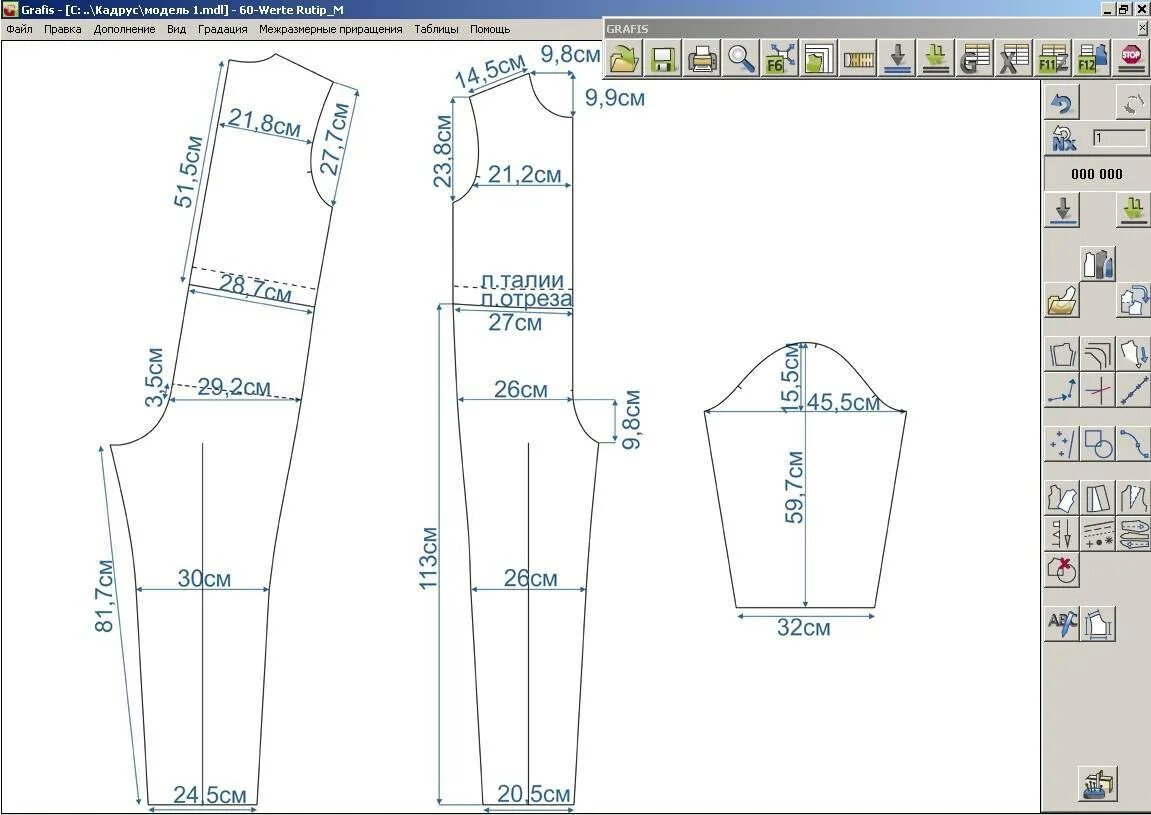The height and width of the screenshot is (815, 1151).
Task: Click the polyline points tool icon
Action: pos(1062,390)
